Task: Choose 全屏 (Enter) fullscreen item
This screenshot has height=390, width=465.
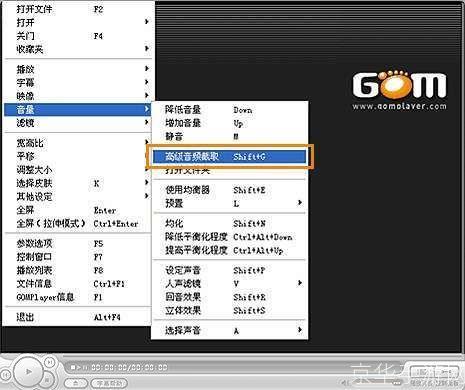Action: 77,210
